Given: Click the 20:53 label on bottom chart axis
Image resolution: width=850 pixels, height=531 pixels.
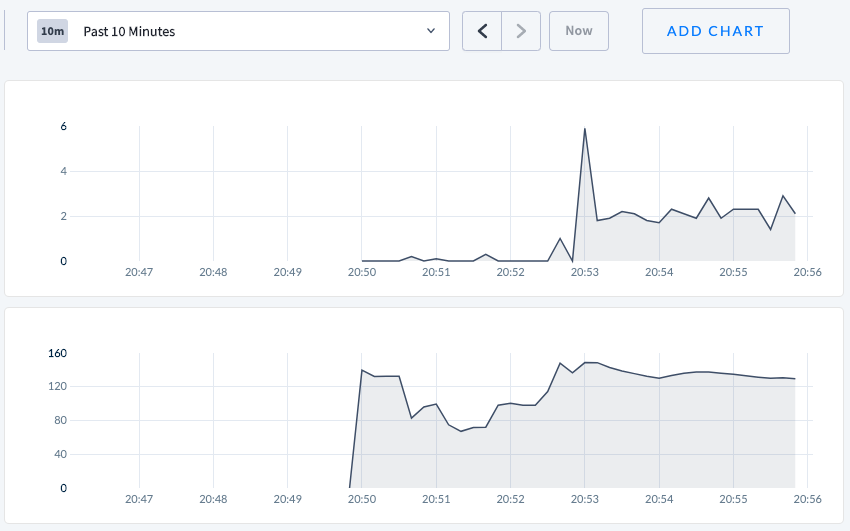Looking at the screenshot, I should coord(585,499).
